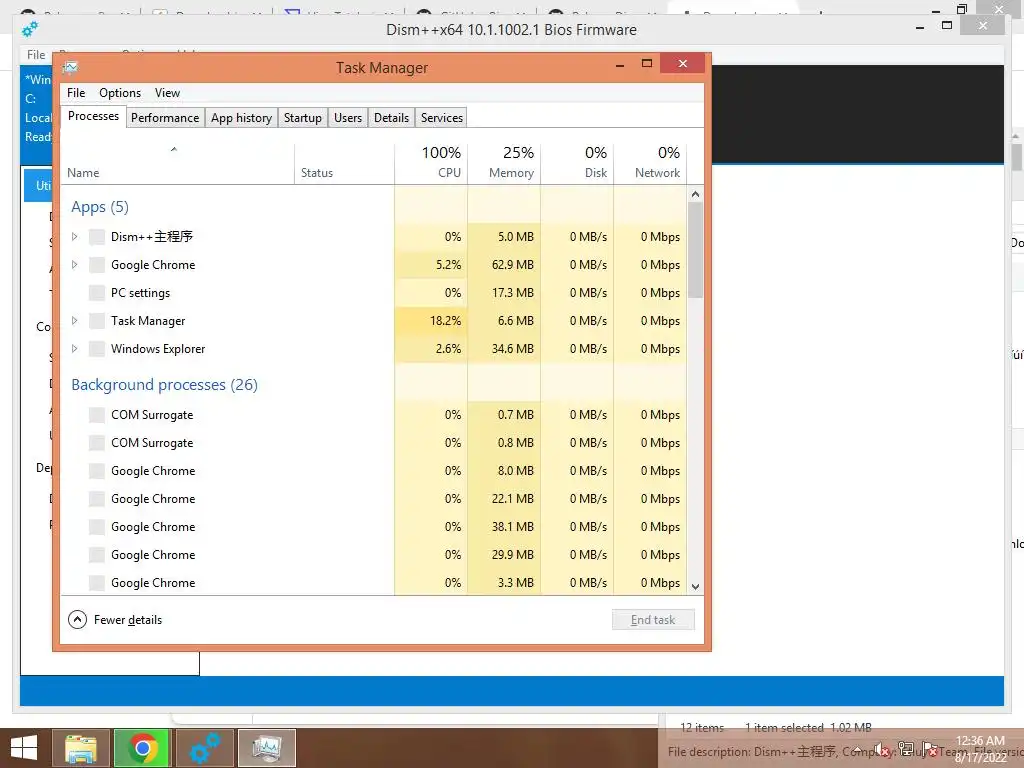Click the process list scrollbar thumb

click(695, 249)
